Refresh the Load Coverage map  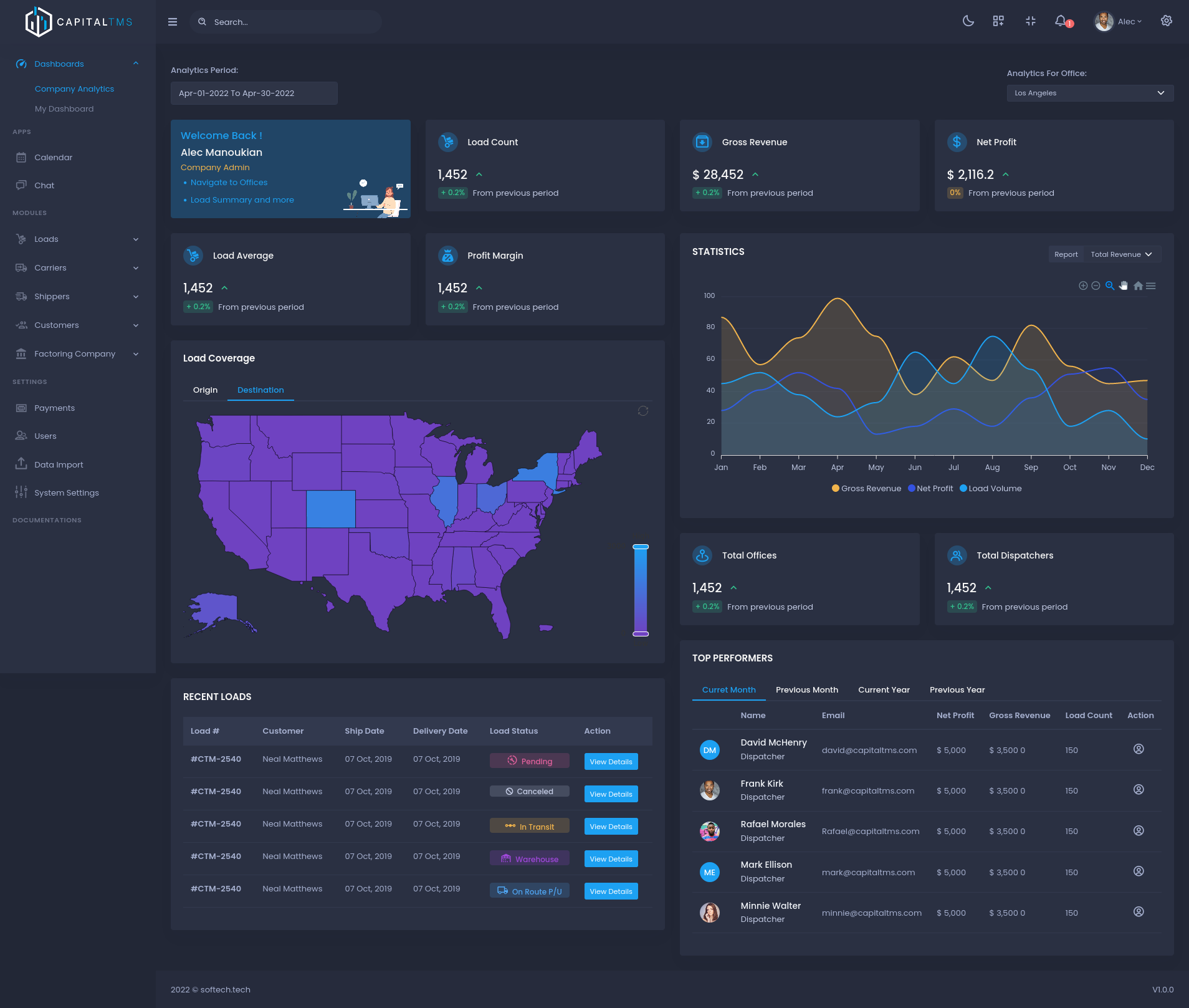pyautogui.click(x=643, y=411)
